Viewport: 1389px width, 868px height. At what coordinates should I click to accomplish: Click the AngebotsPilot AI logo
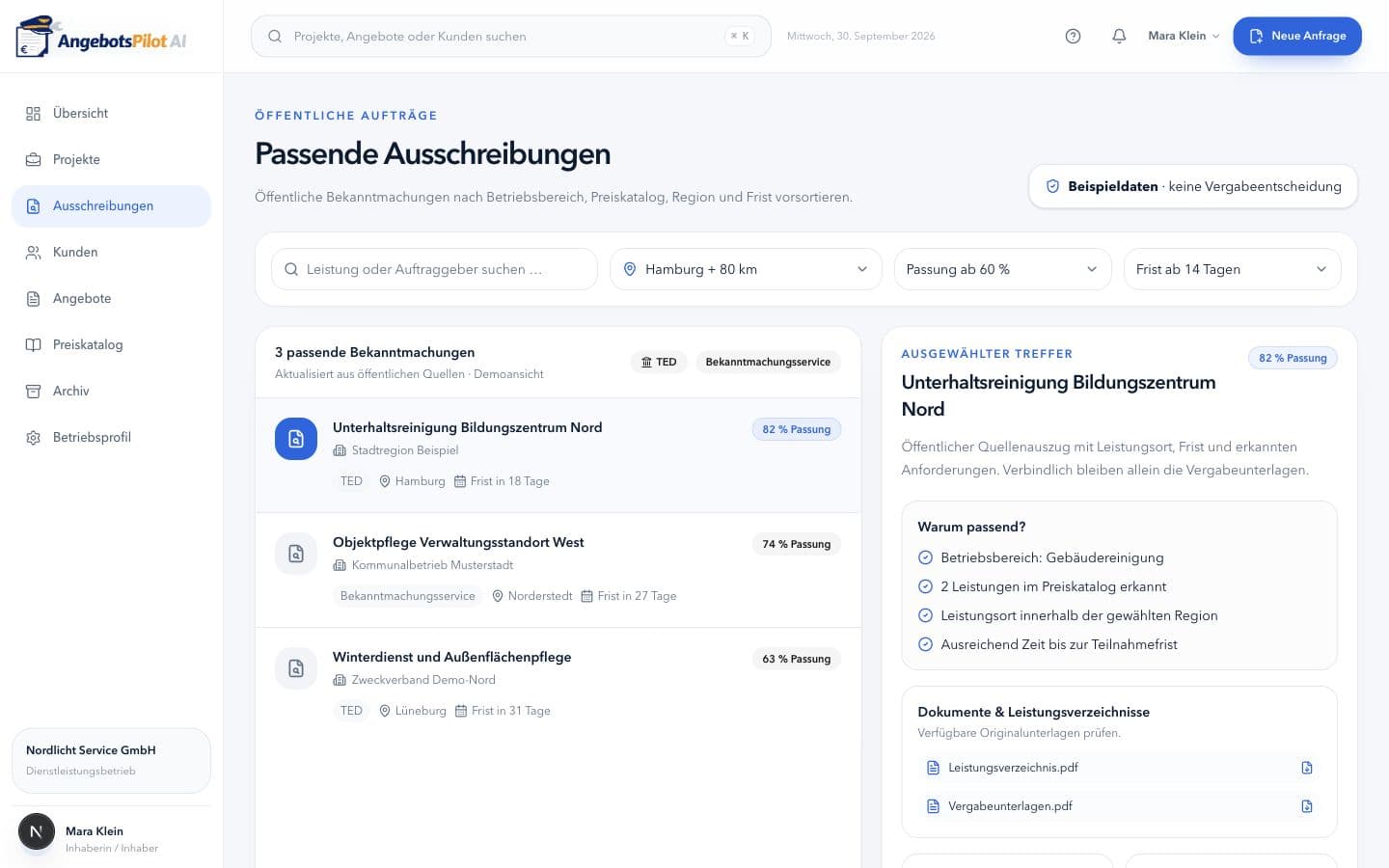tap(101, 37)
